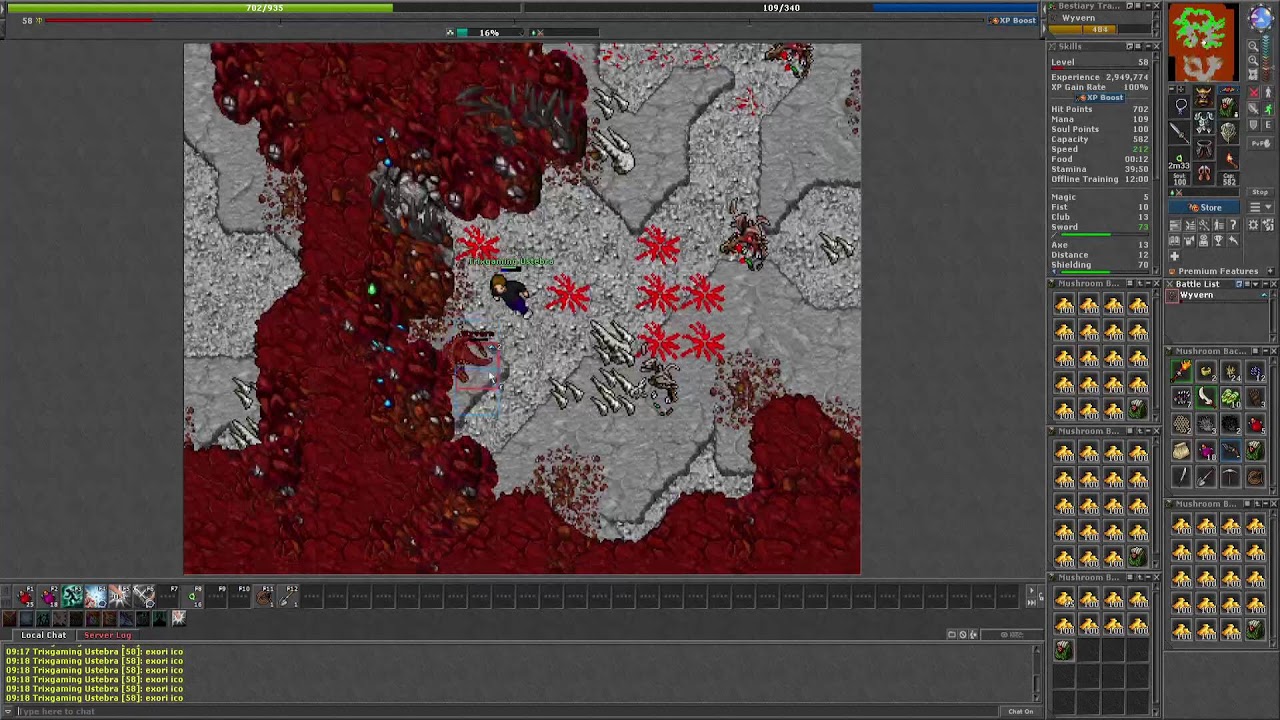Use the F8 ring hotkey
Viewport: 1280px width, 720px height.
(191, 596)
